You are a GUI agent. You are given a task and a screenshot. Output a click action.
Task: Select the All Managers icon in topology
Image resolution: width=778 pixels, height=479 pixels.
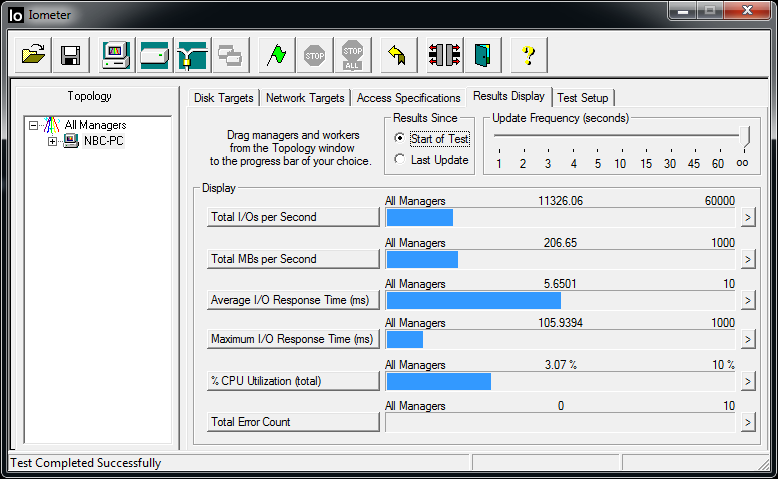(x=52, y=125)
